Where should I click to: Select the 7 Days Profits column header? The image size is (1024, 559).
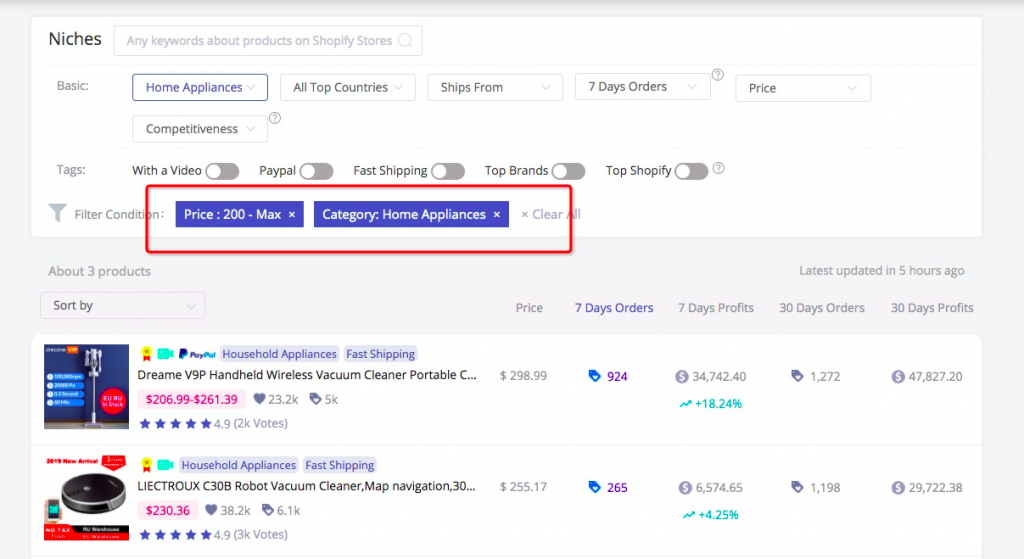point(716,308)
